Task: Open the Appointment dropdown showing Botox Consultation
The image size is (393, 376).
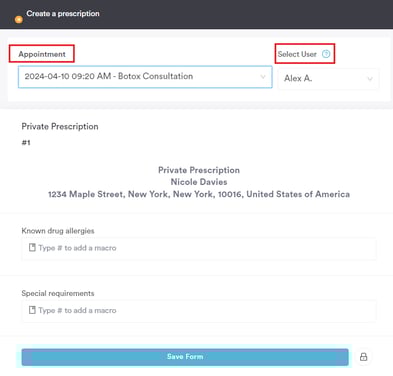Action: [x=145, y=77]
